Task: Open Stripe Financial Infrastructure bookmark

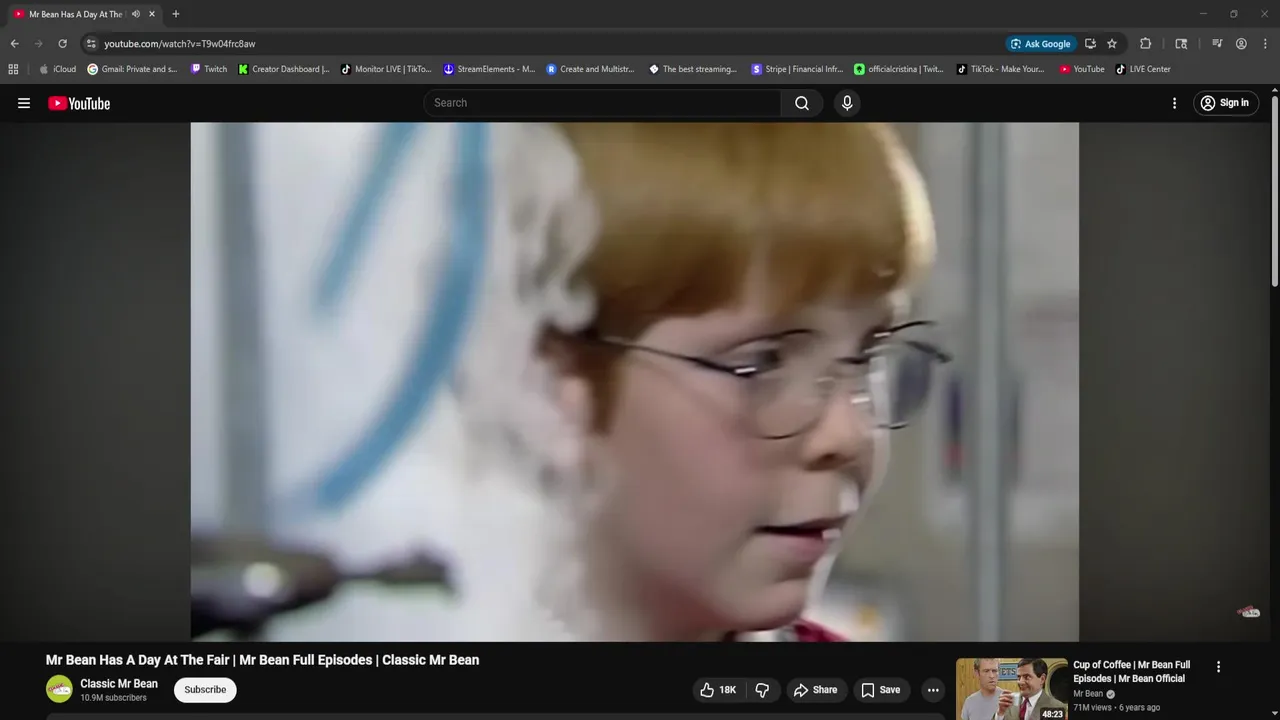Action: 796,69
